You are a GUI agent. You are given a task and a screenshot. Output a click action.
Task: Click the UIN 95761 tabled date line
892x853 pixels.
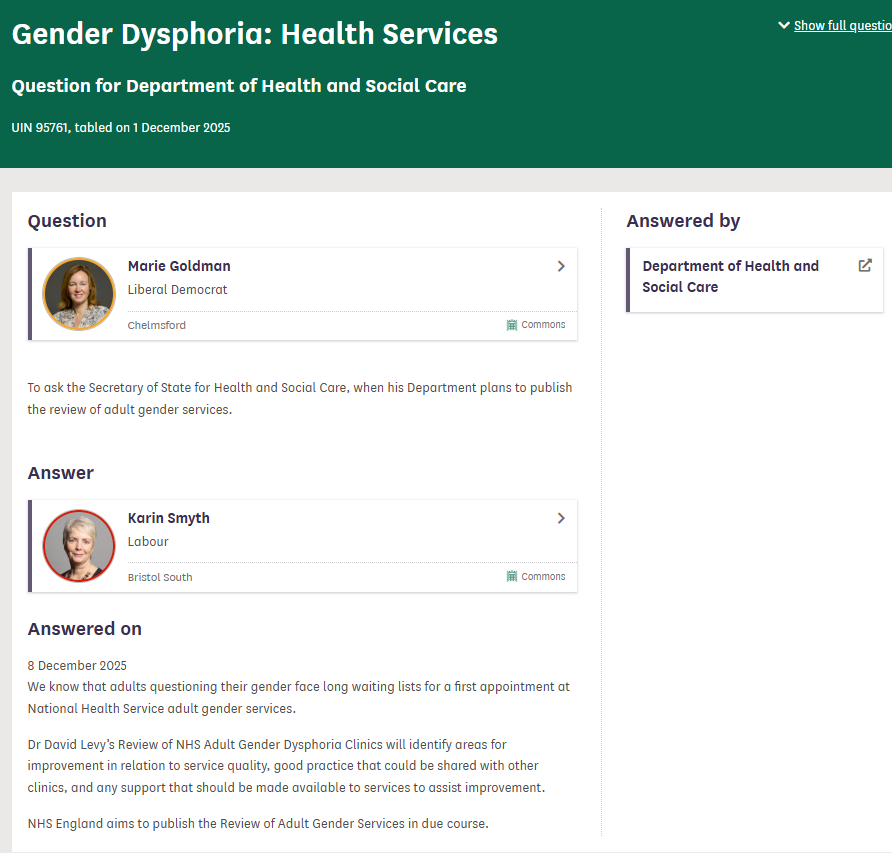[x=121, y=128]
